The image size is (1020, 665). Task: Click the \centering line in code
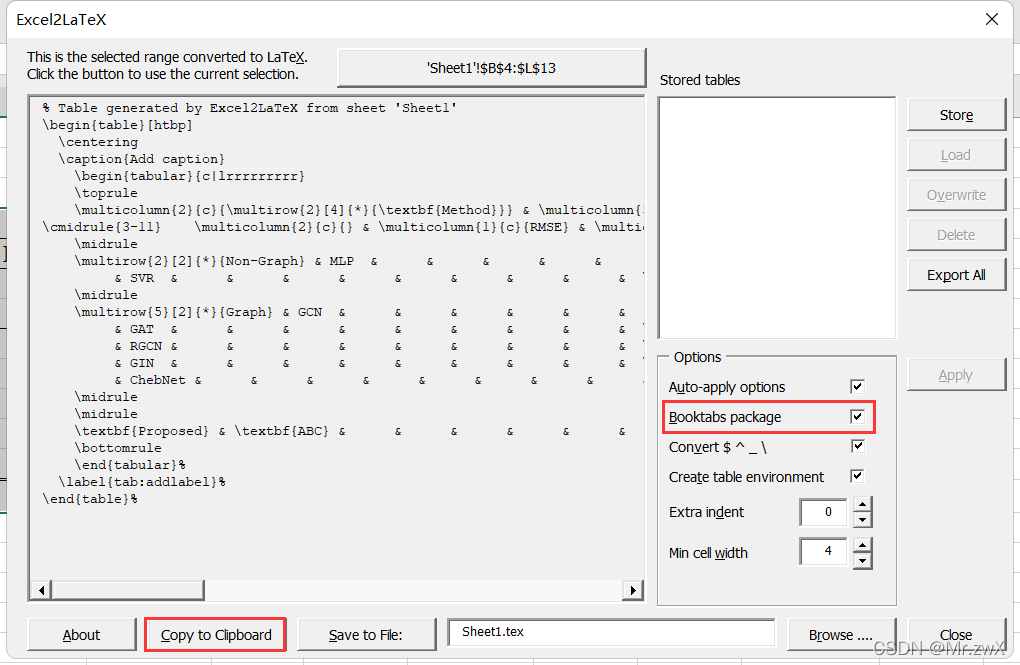98,142
